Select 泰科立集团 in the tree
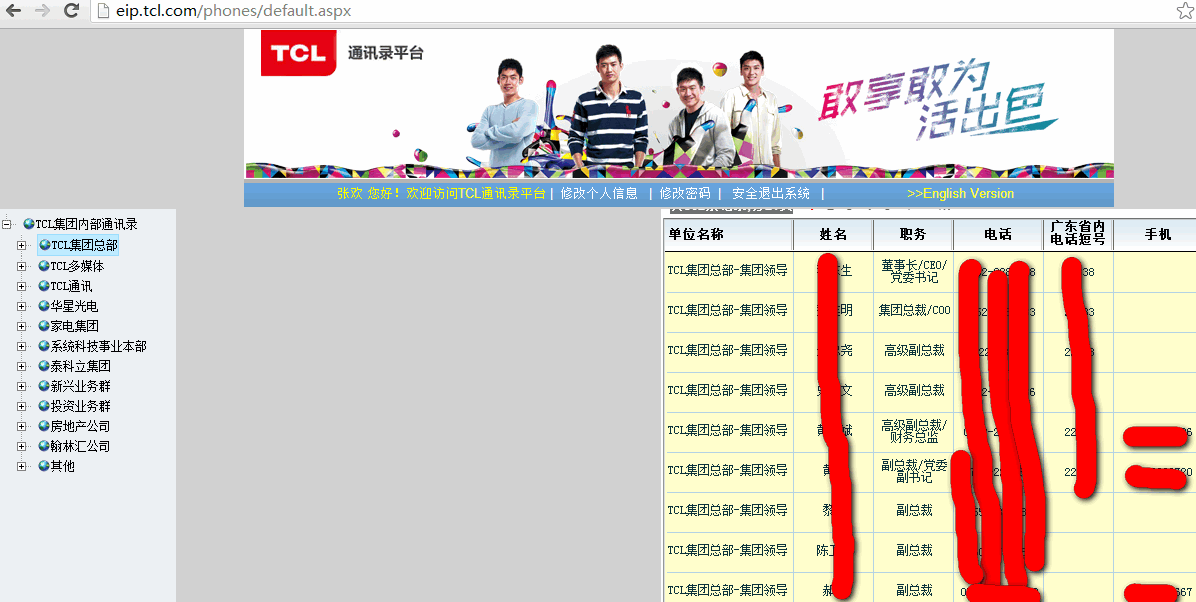This screenshot has width=1196, height=602. 80,365
